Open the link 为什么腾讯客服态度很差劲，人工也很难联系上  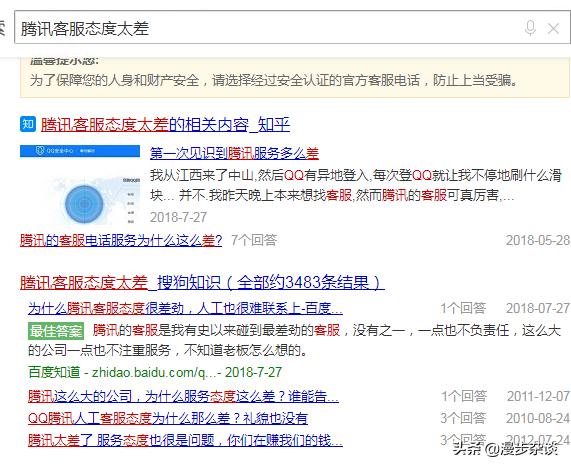tap(185, 308)
